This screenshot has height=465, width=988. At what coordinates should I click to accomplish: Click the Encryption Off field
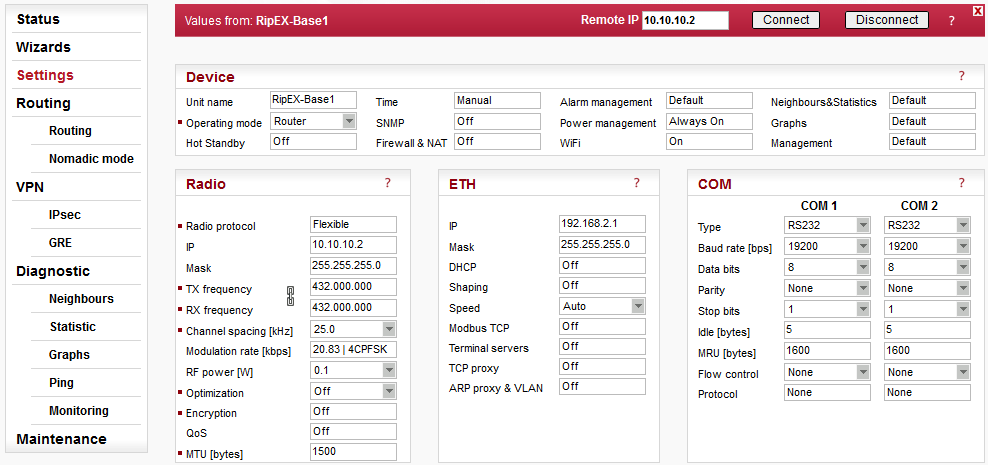(x=353, y=411)
